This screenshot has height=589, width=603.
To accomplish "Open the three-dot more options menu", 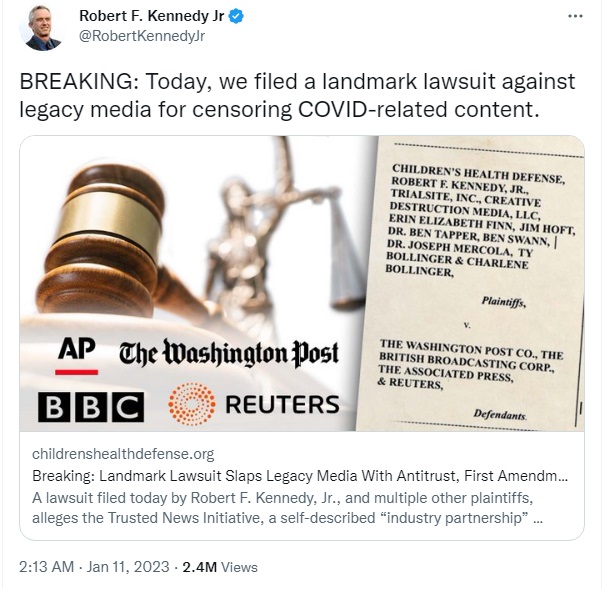I will 575,16.
